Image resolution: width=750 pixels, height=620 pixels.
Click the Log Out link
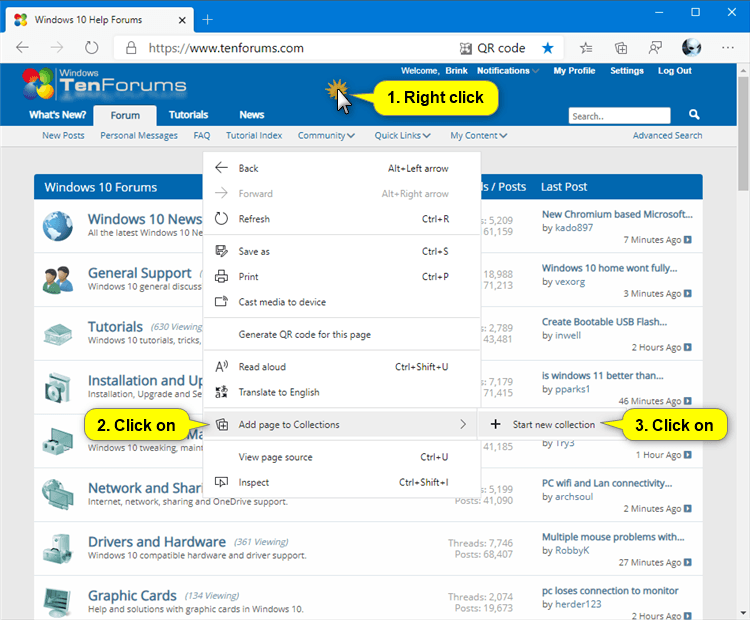[674, 71]
